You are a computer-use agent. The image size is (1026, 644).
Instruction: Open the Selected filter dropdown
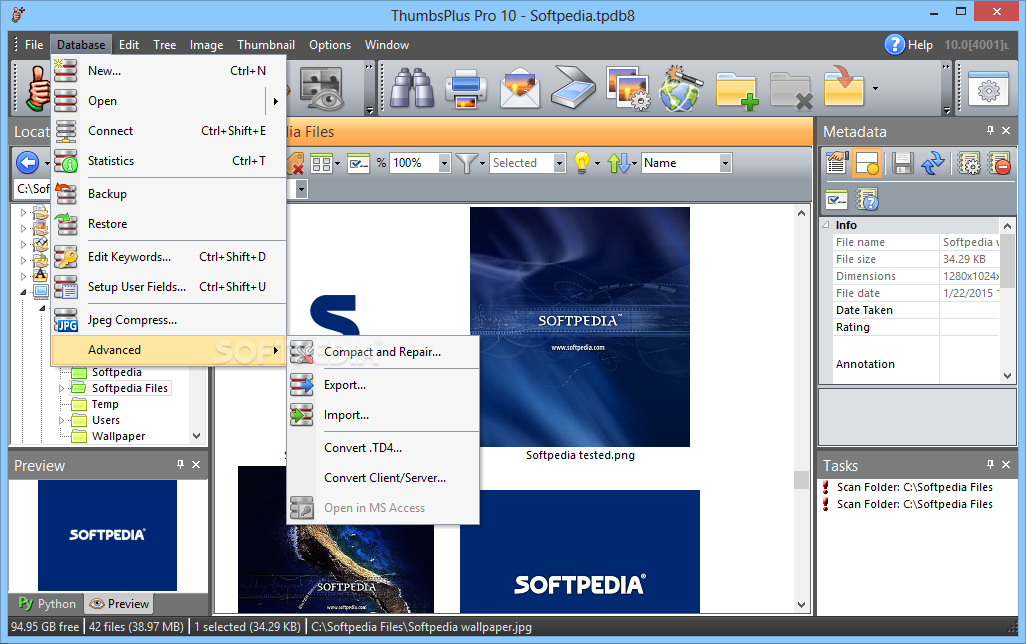(559, 163)
